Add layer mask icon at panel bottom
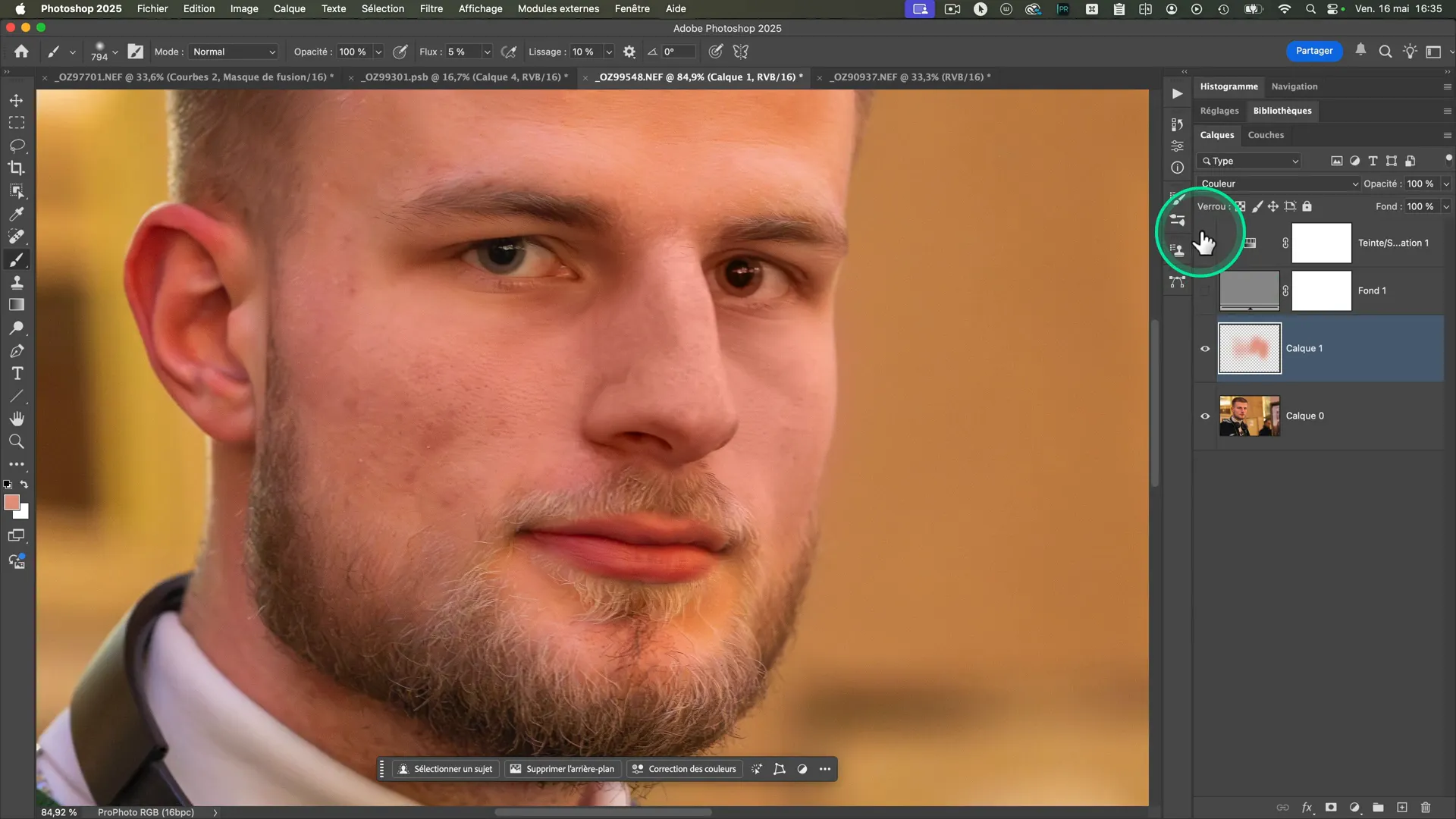The height and width of the screenshot is (819, 1456). click(x=1331, y=808)
